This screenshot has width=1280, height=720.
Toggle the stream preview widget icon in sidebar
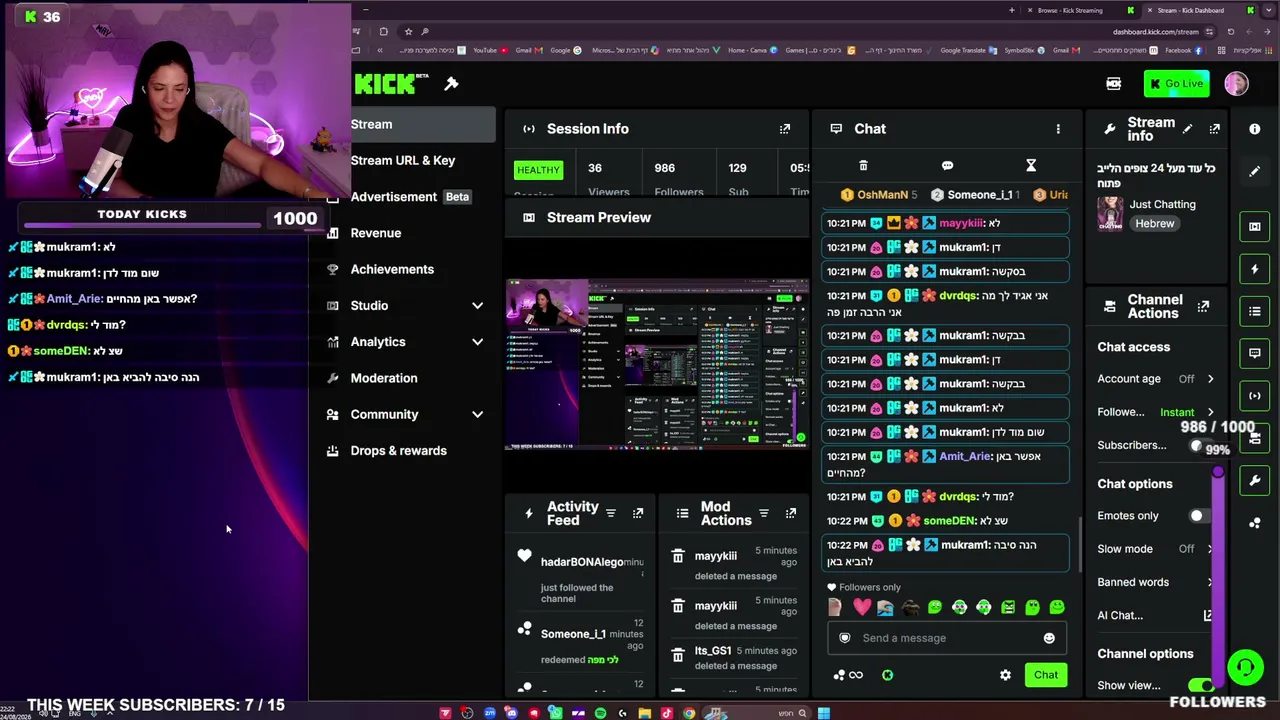(x=1255, y=227)
